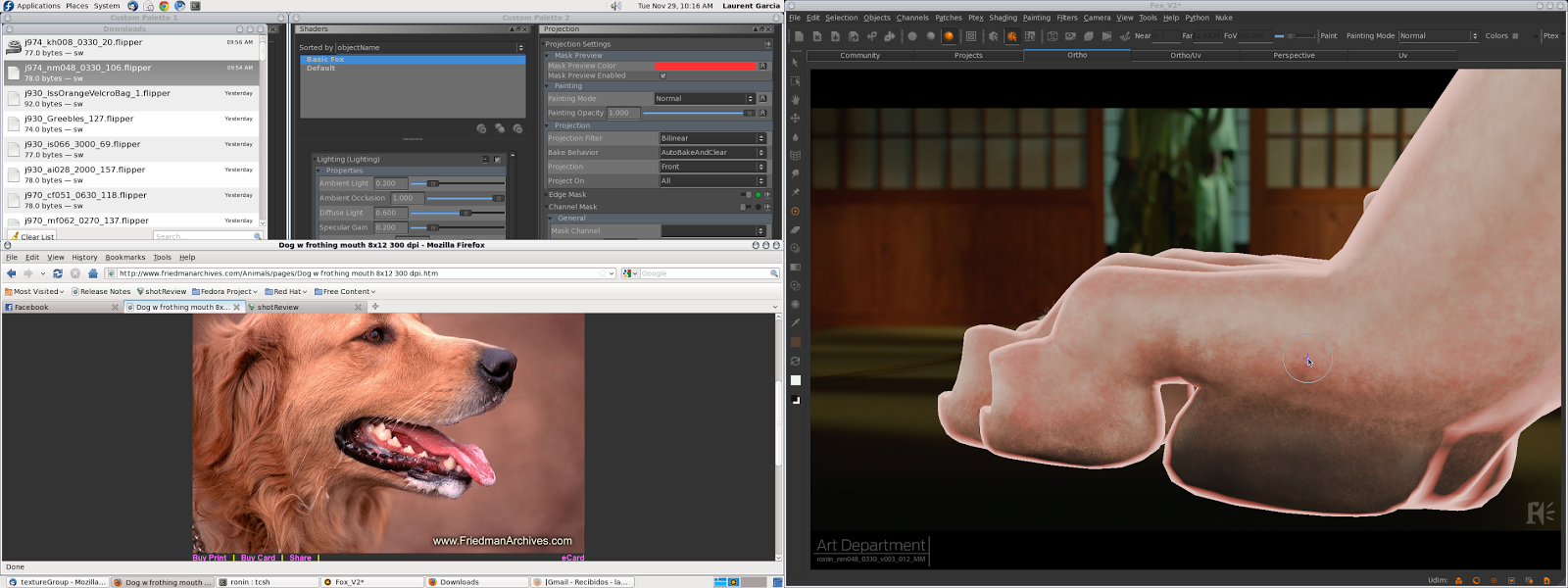Open the Shading menu in Mari
Viewport: 1568px width, 588px height.
[x=1003, y=18]
